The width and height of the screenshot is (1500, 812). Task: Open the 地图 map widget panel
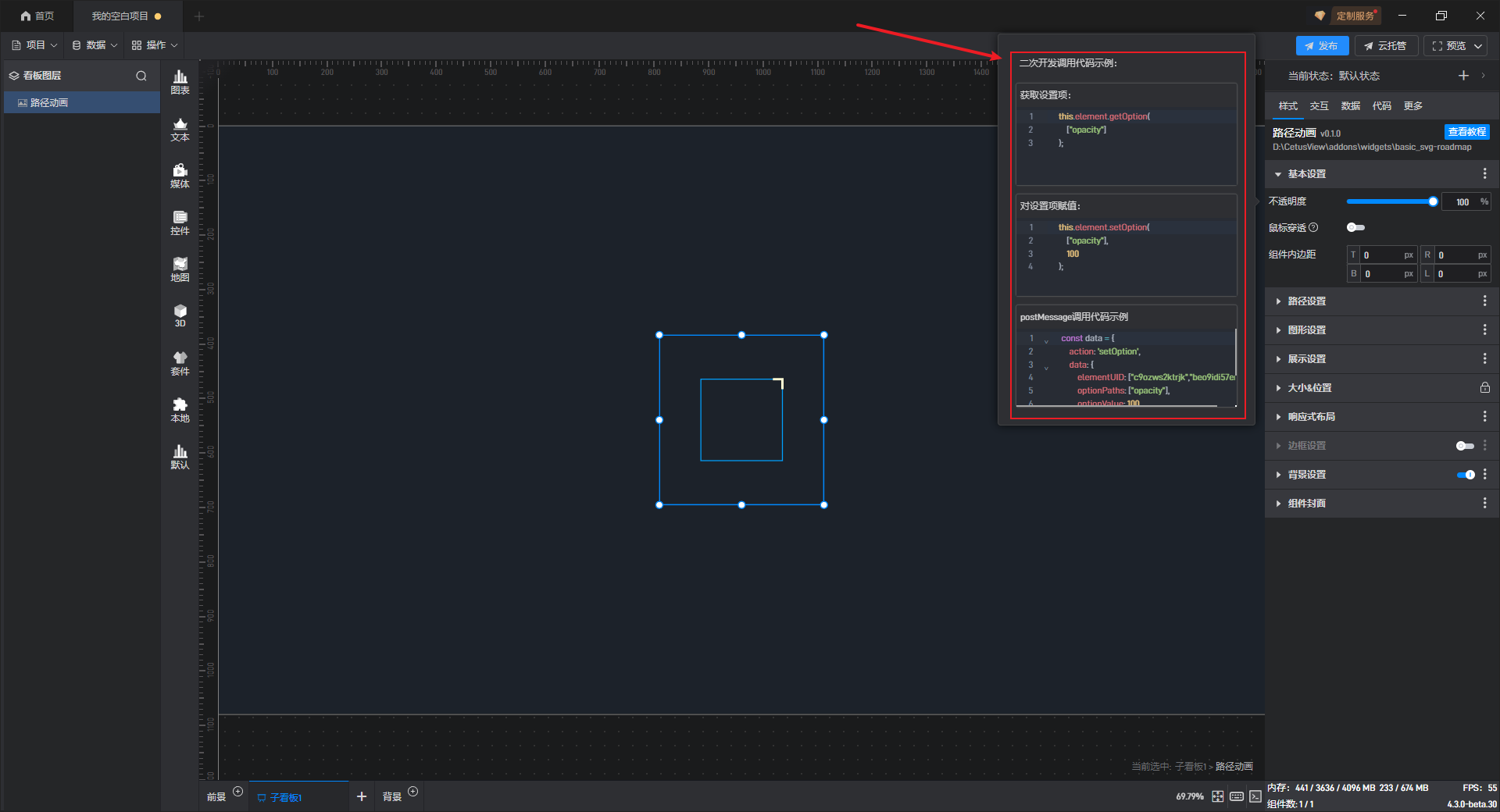[180, 269]
